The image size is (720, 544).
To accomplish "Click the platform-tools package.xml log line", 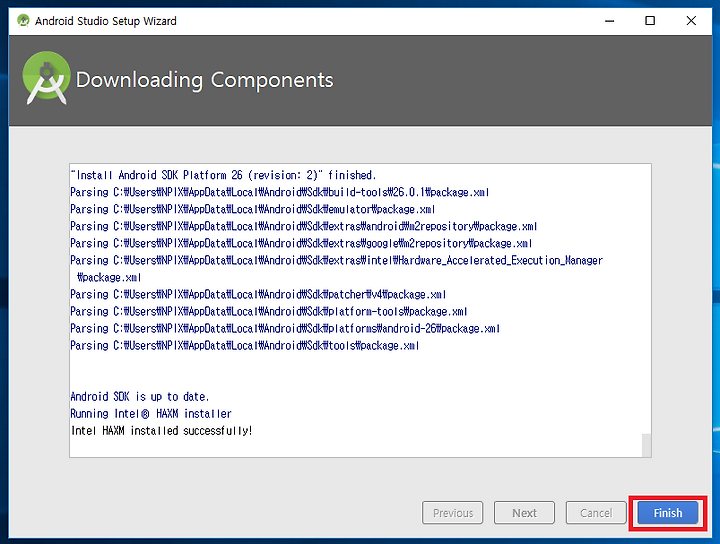I will 269,311.
